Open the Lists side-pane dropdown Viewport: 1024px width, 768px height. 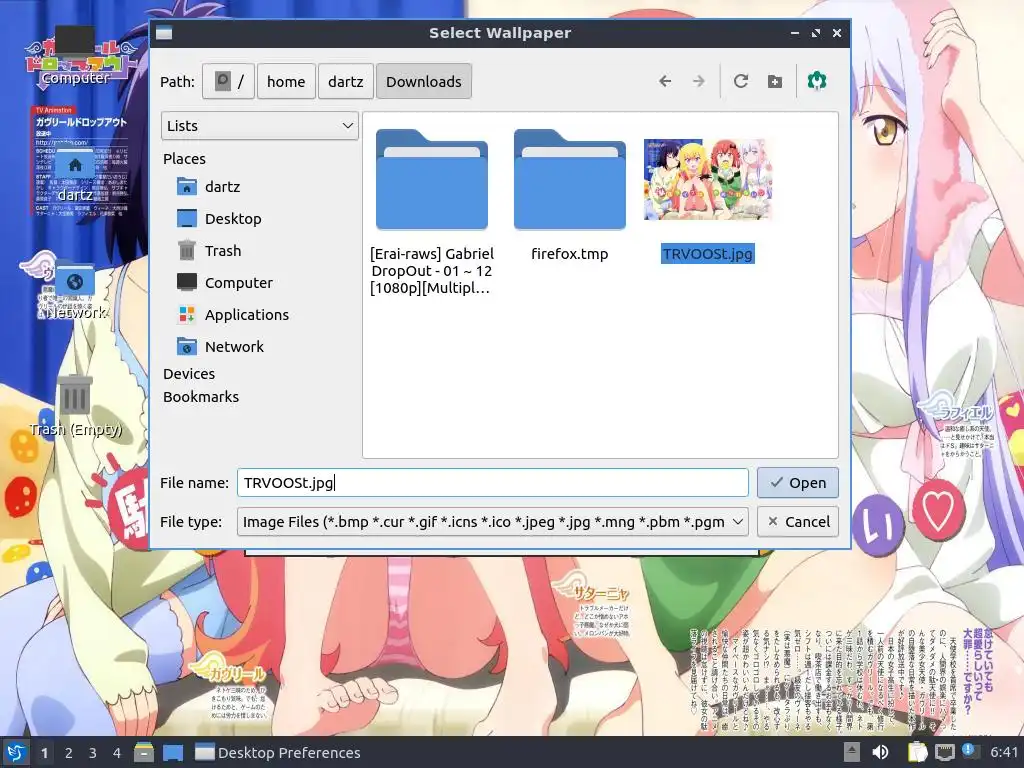pos(260,125)
